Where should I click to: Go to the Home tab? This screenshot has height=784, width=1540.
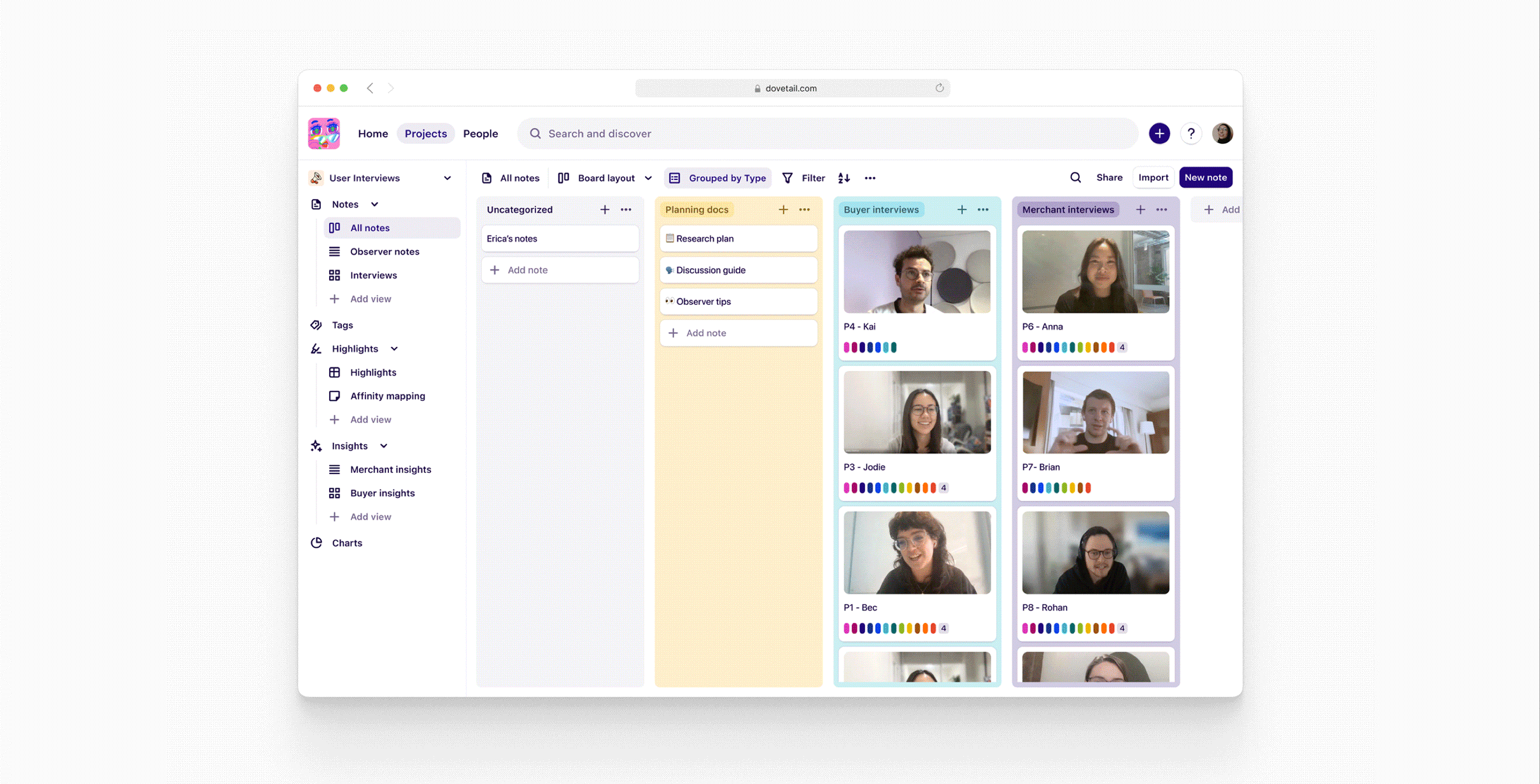coord(372,134)
